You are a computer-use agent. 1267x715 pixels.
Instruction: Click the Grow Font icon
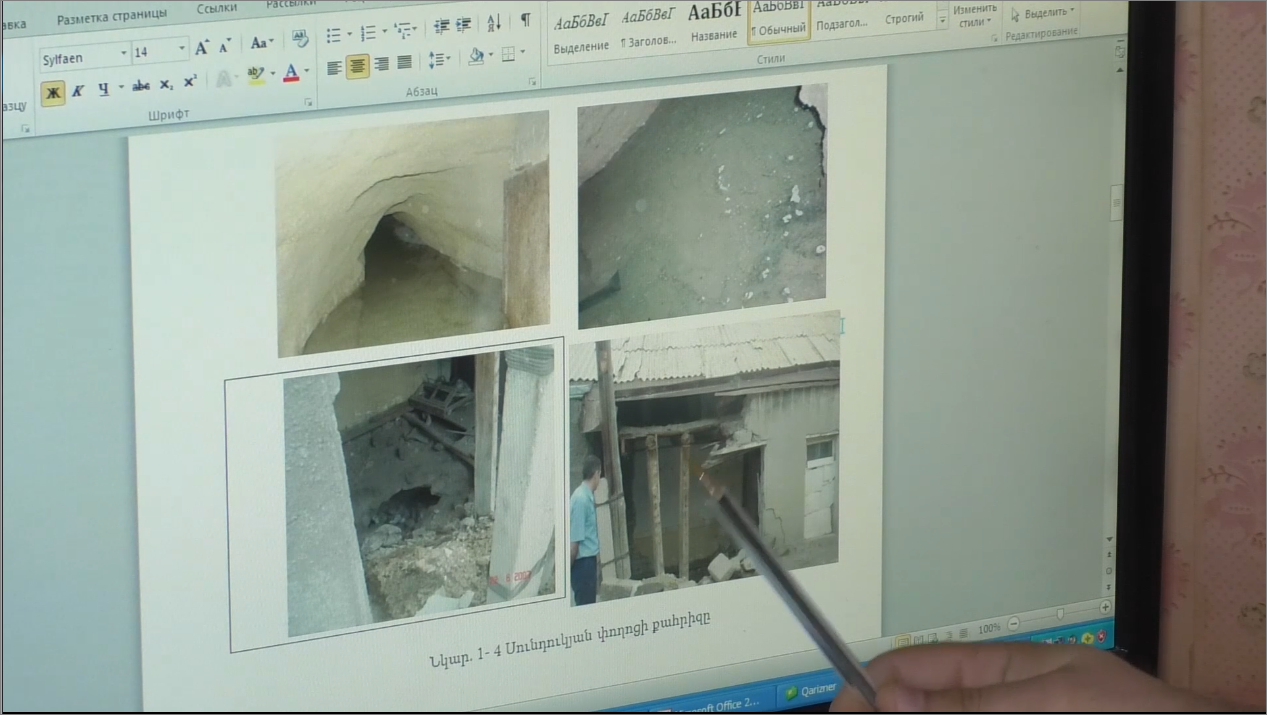coord(202,48)
